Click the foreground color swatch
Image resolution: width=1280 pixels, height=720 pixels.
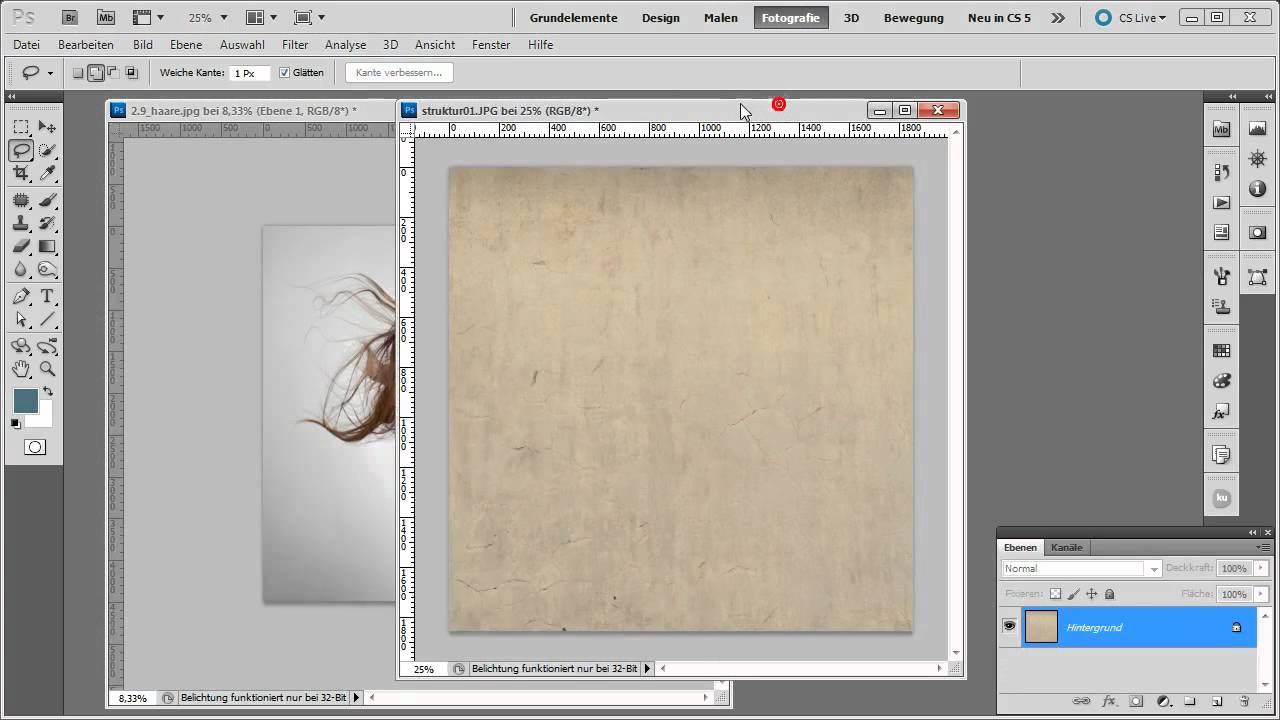(26, 401)
